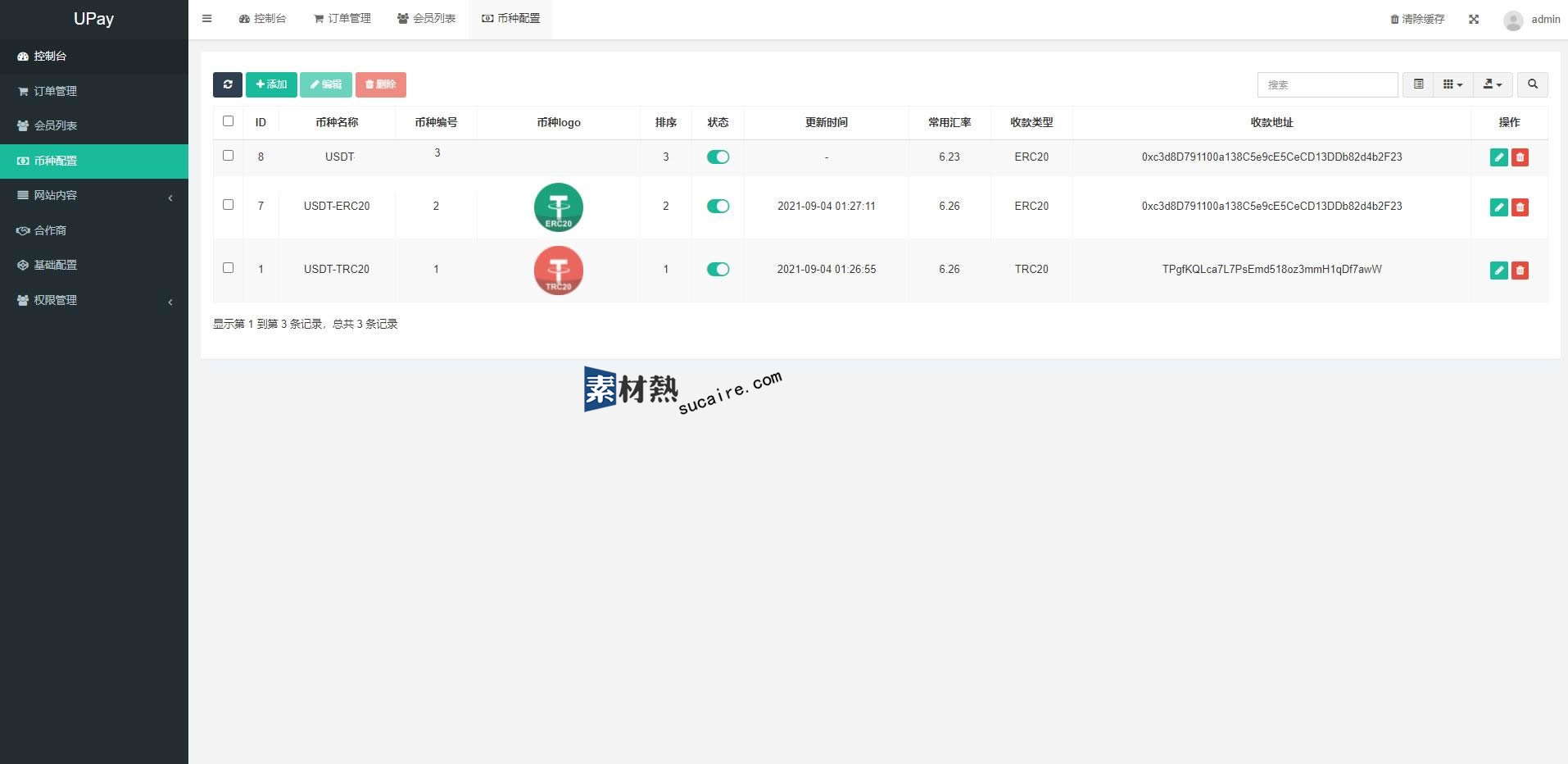Click the red TRC20 Tether logo
Viewport: 1568px width, 764px height.
(x=559, y=271)
